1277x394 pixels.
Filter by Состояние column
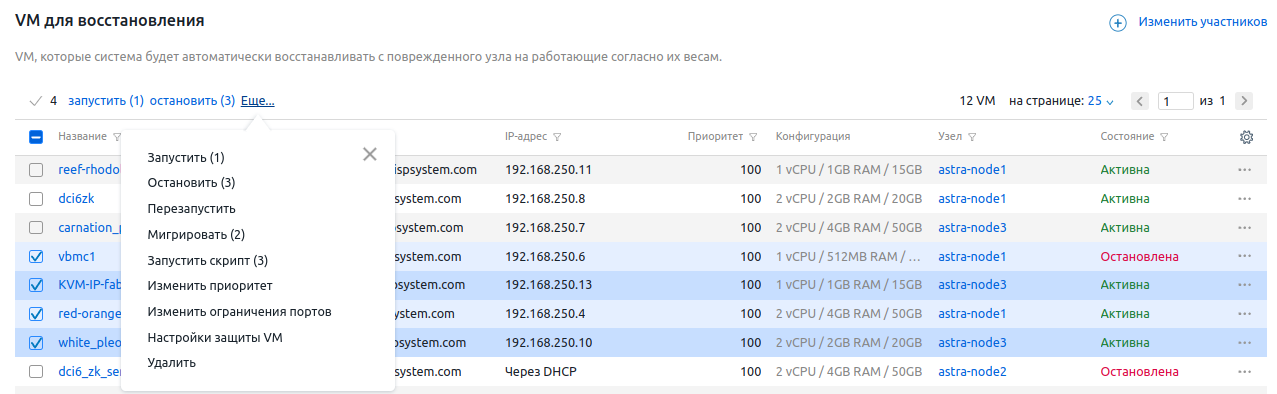[x=1164, y=137]
